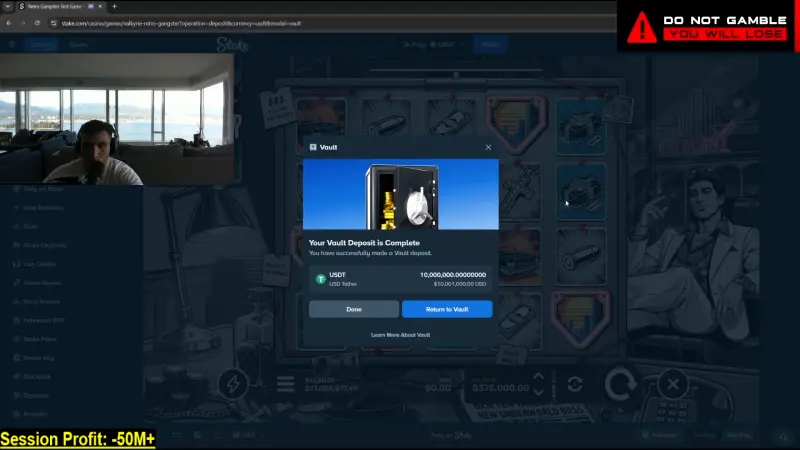Click the stake.com URL in the address bar
The image size is (800, 450).
tap(181, 23)
